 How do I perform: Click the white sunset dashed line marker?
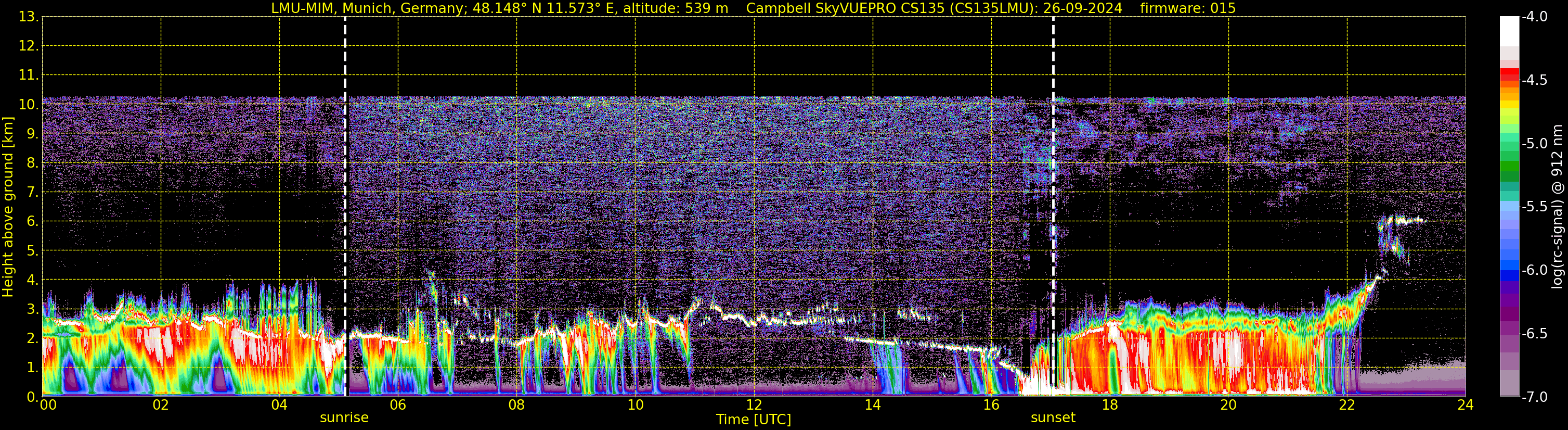(1053, 207)
